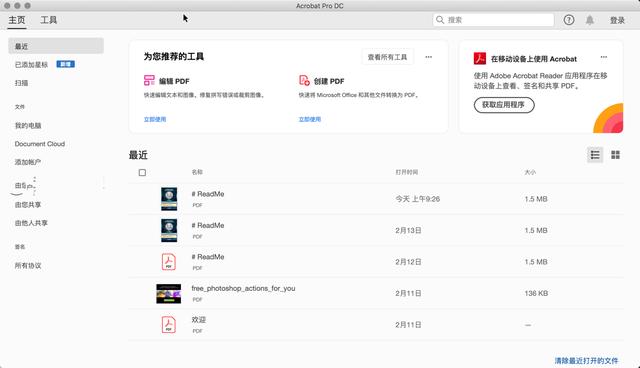Switch to the 工具 tab
The height and width of the screenshot is (368, 640).
coord(48,20)
